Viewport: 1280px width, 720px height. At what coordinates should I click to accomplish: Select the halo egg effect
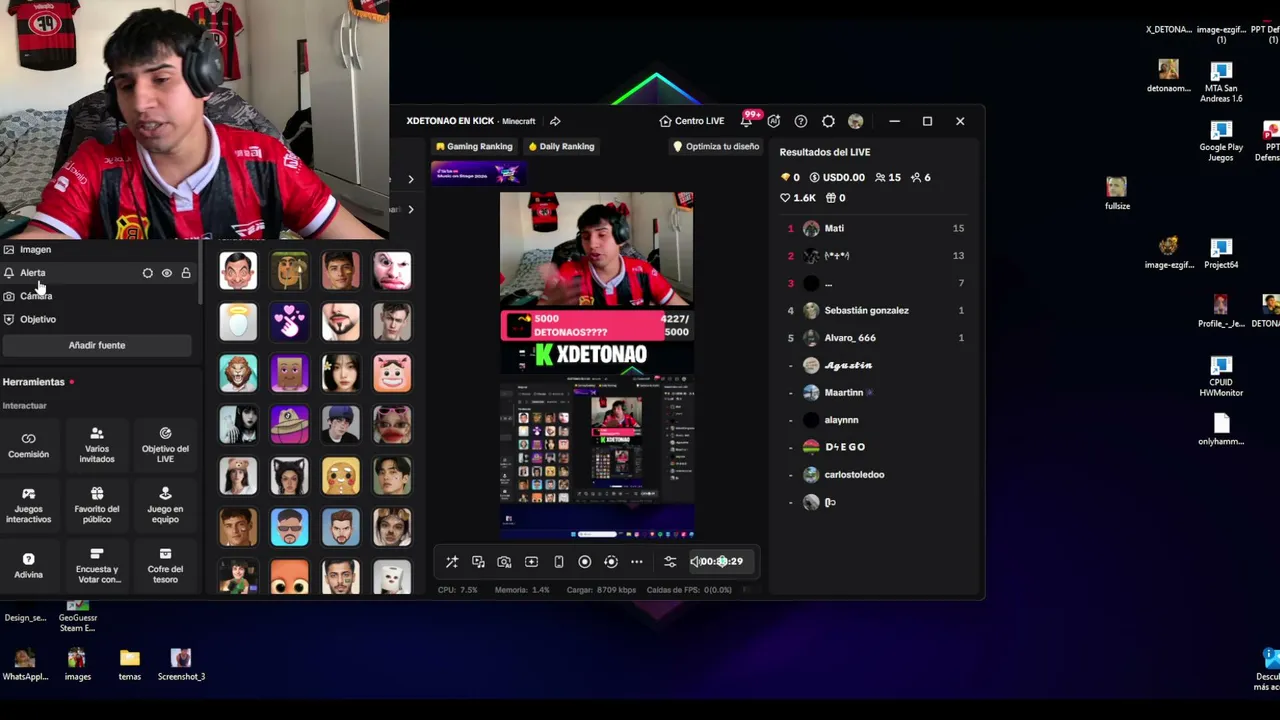coord(238,322)
